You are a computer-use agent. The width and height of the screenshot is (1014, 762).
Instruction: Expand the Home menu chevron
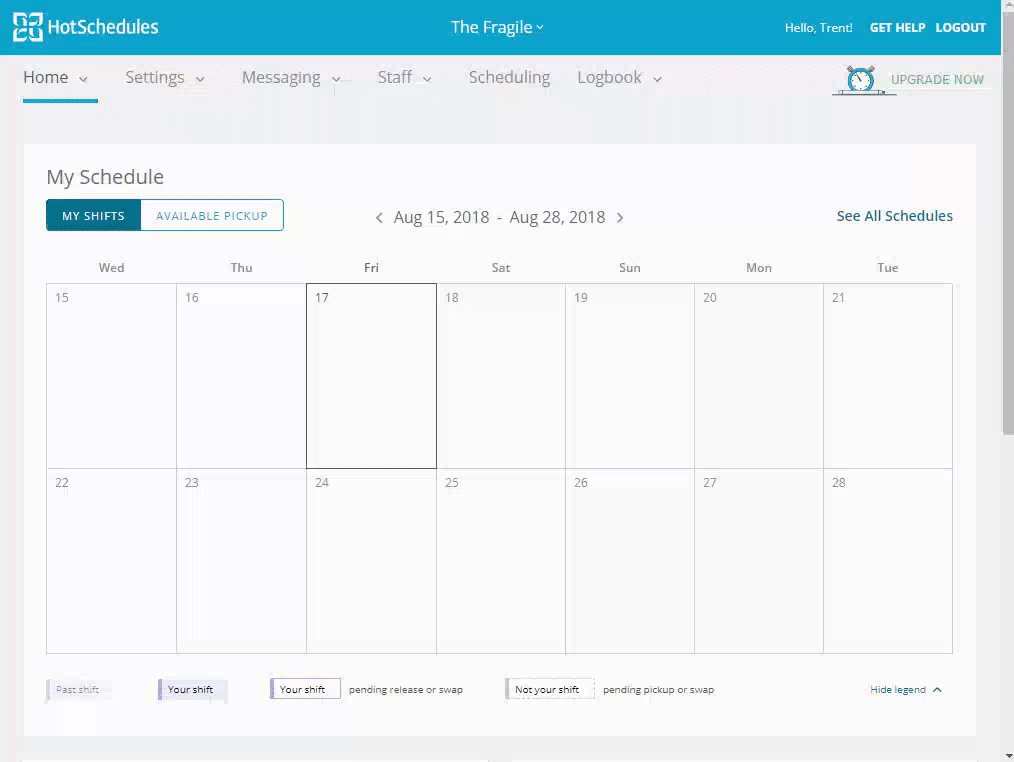83,80
